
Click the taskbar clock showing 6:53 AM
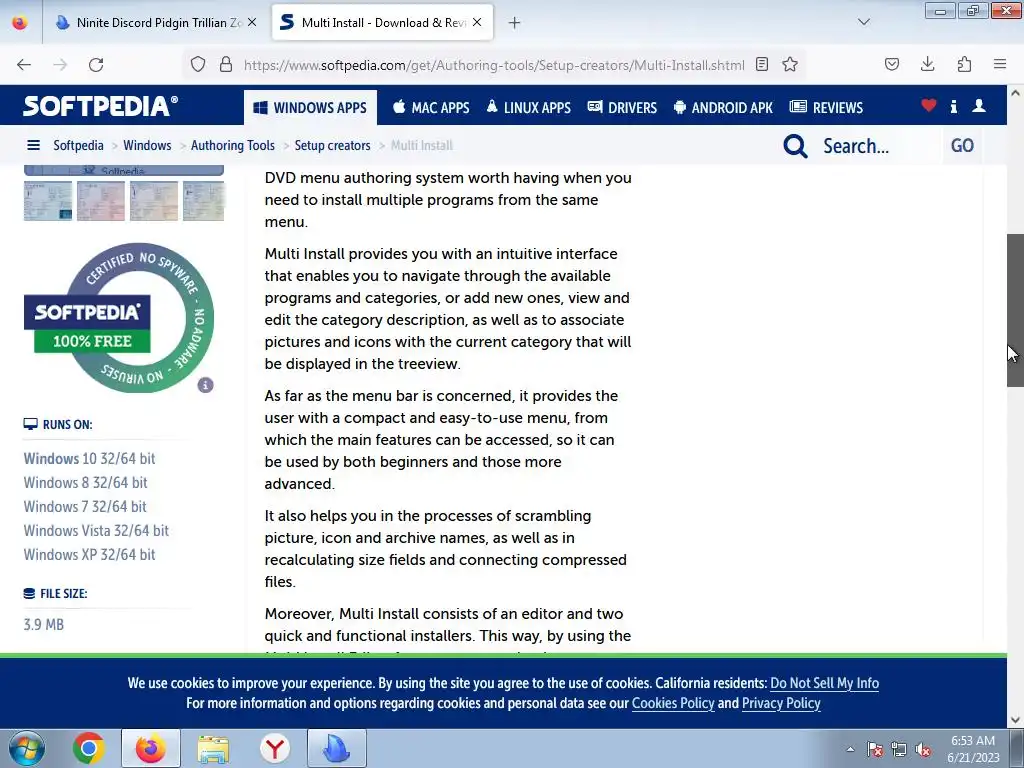[x=973, y=749]
